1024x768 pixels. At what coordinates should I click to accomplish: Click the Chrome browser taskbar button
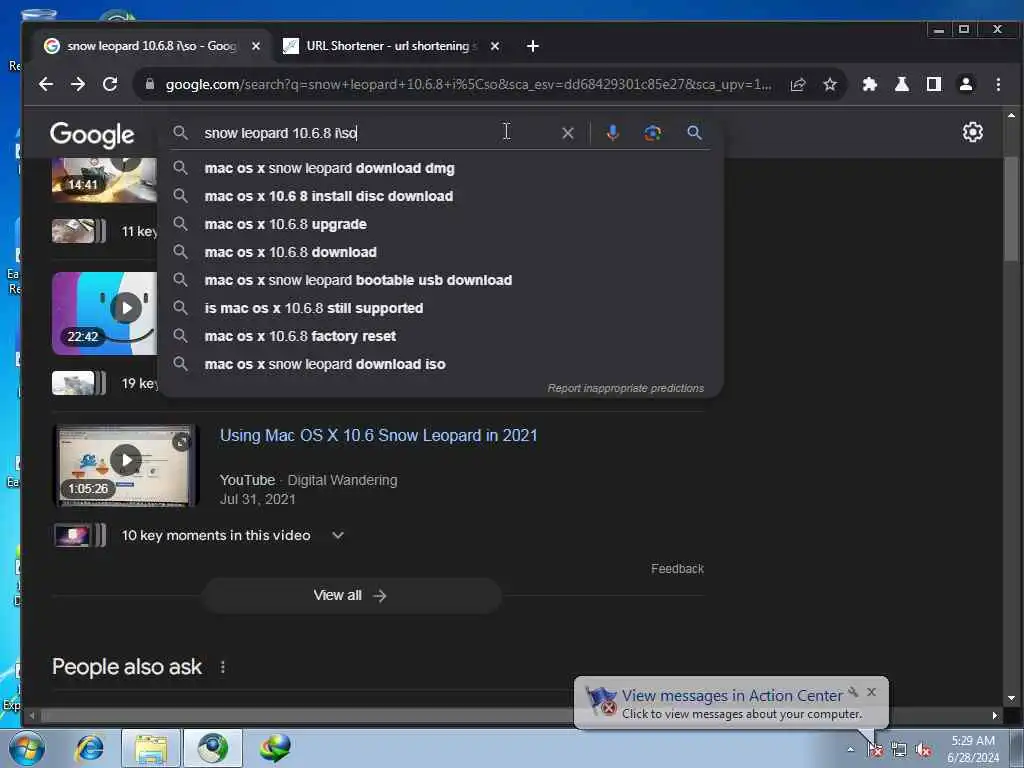213,748
